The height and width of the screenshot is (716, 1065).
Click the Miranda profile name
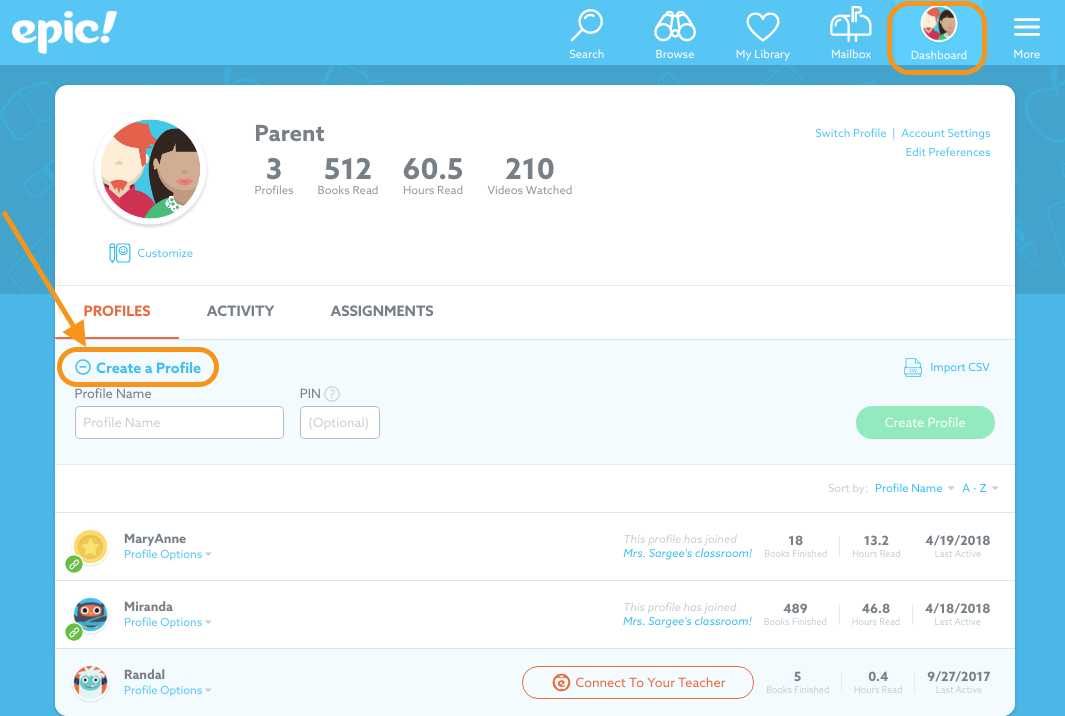pos(148,607)
